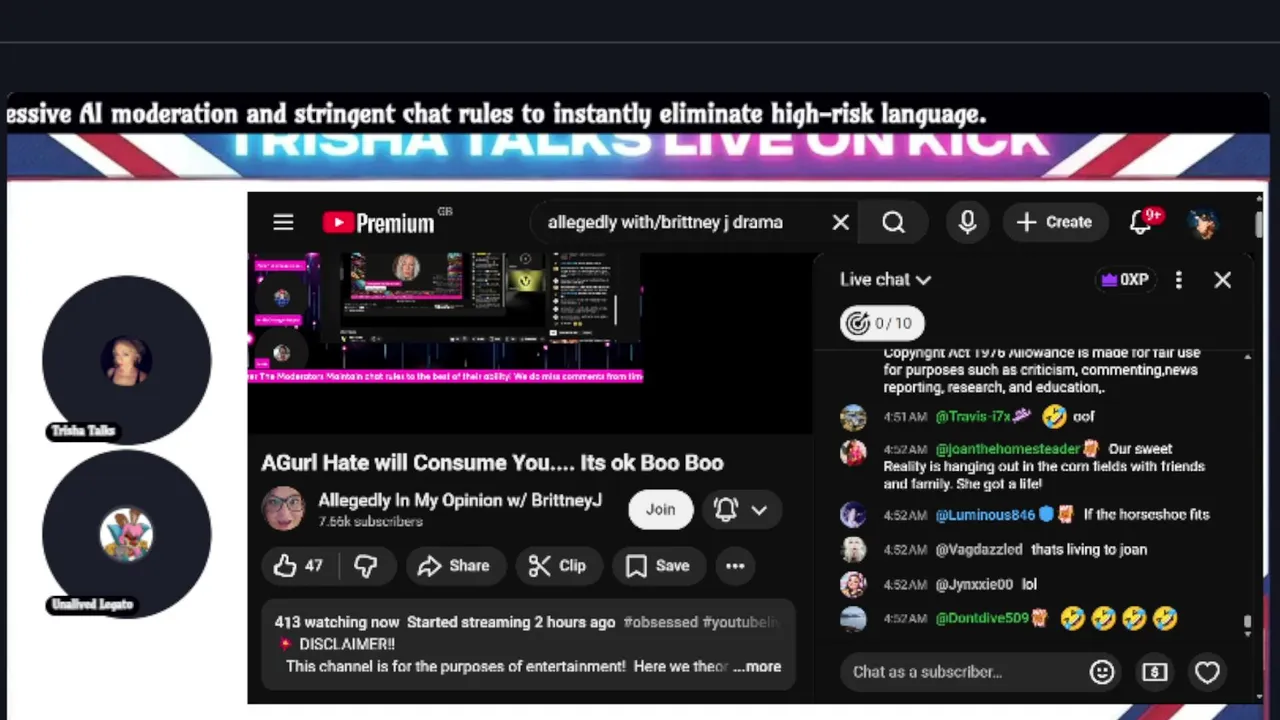Screen dimensions: 1280x720
Task: Open @joanthehomesteader chat avatar
Action: 853,452
